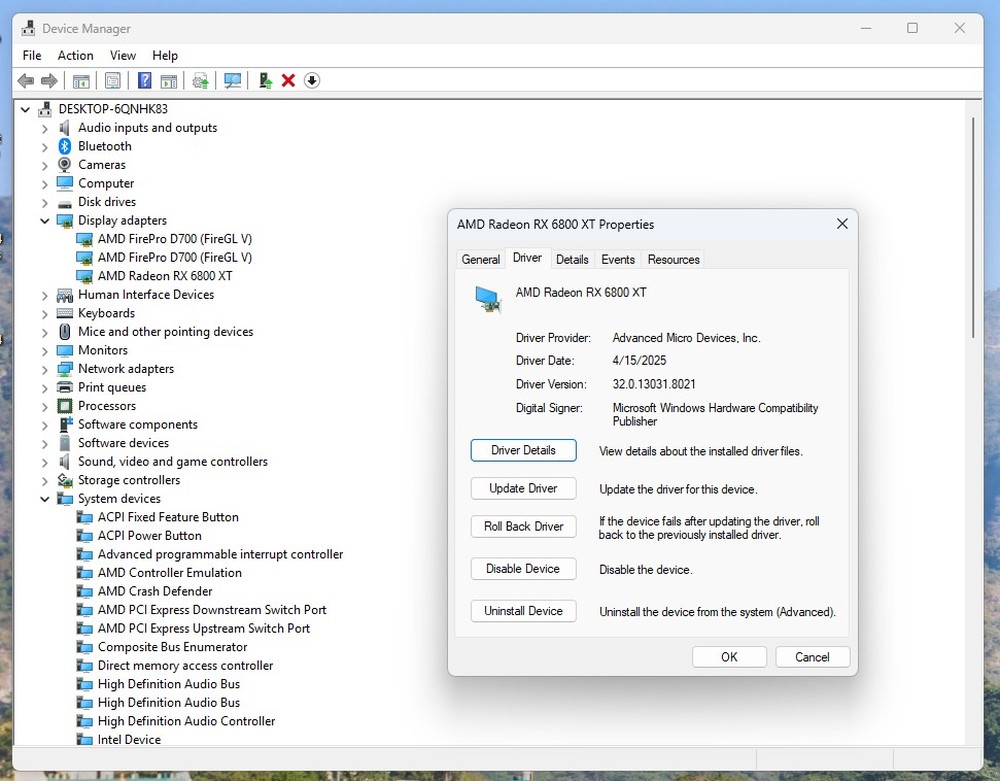Image resolution: width=1000 pixels, height=781 pixels.
Task: Click the Audio inputs and outputs speaker icon
Action: tap(64, 128)
